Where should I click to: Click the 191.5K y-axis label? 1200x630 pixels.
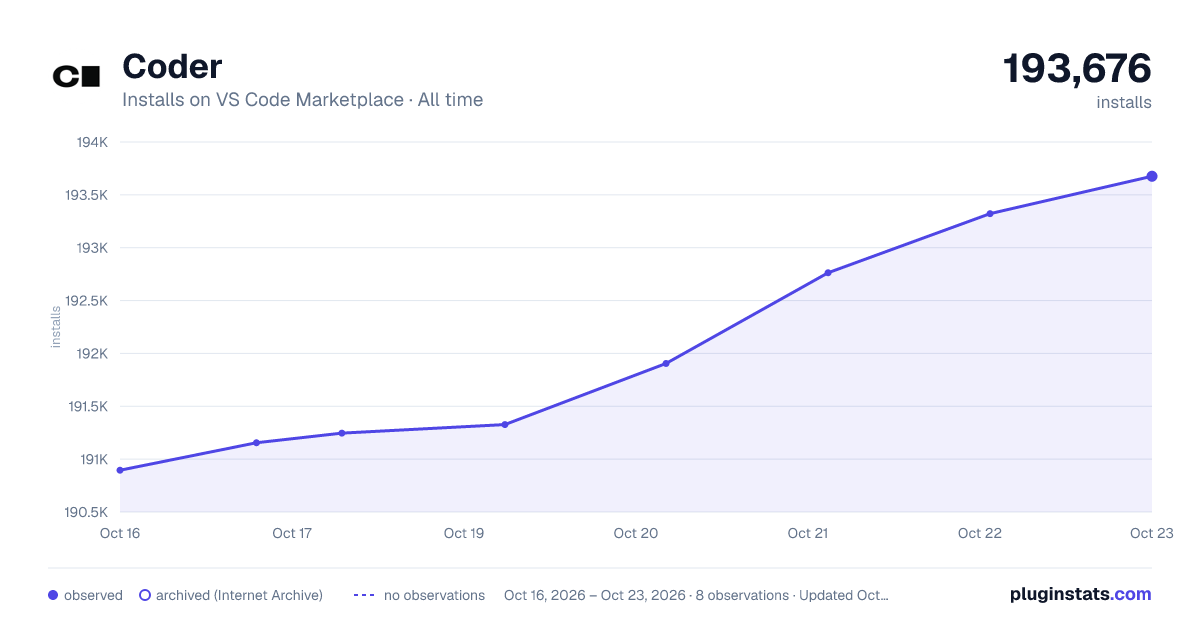[88, 406]
